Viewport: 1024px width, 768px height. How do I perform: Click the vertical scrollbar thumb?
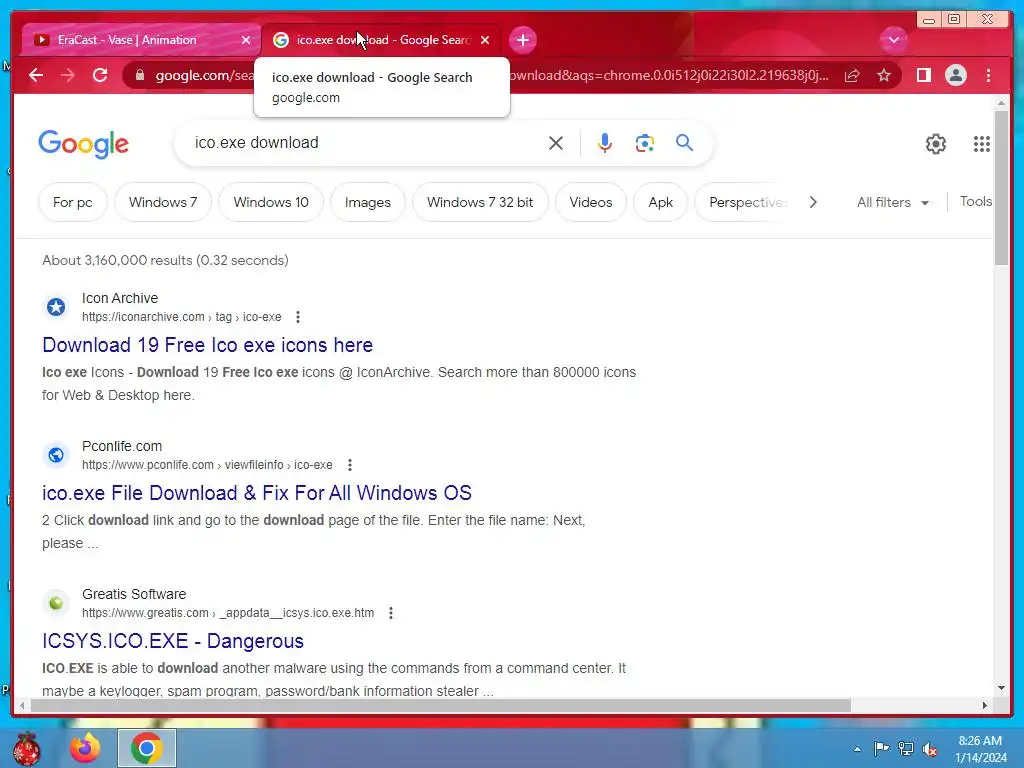[1001, 188]
